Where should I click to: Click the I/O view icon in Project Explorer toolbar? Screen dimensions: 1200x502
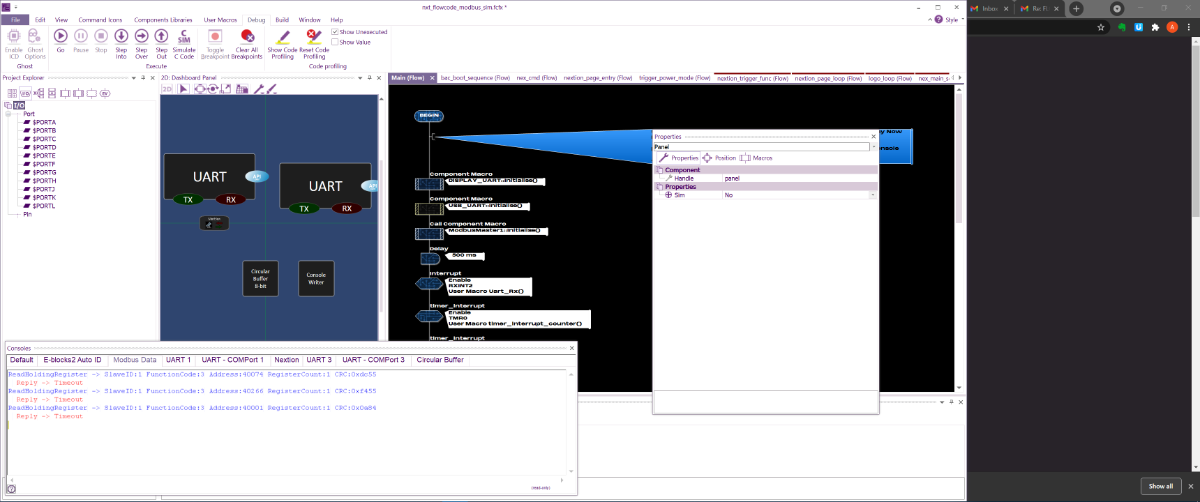24,93
